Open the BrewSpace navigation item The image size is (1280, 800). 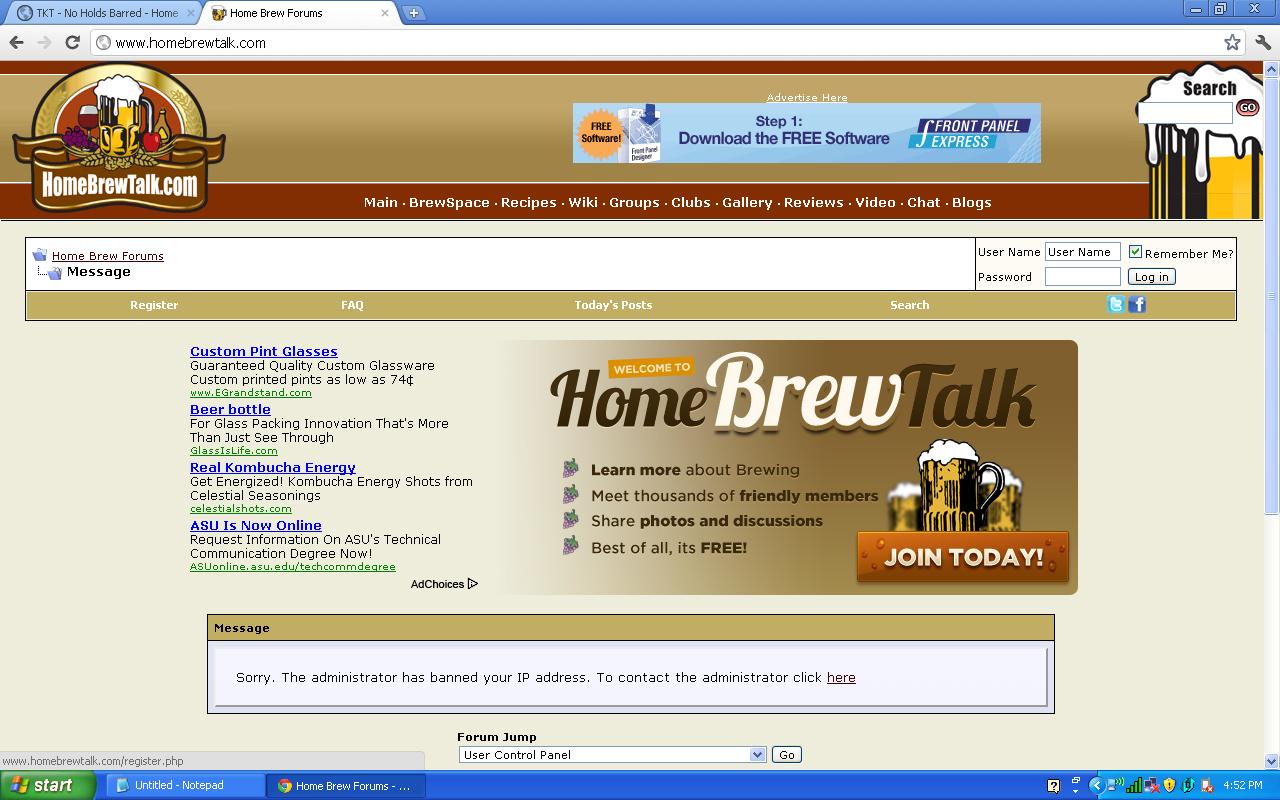click(x=449, y=202)
